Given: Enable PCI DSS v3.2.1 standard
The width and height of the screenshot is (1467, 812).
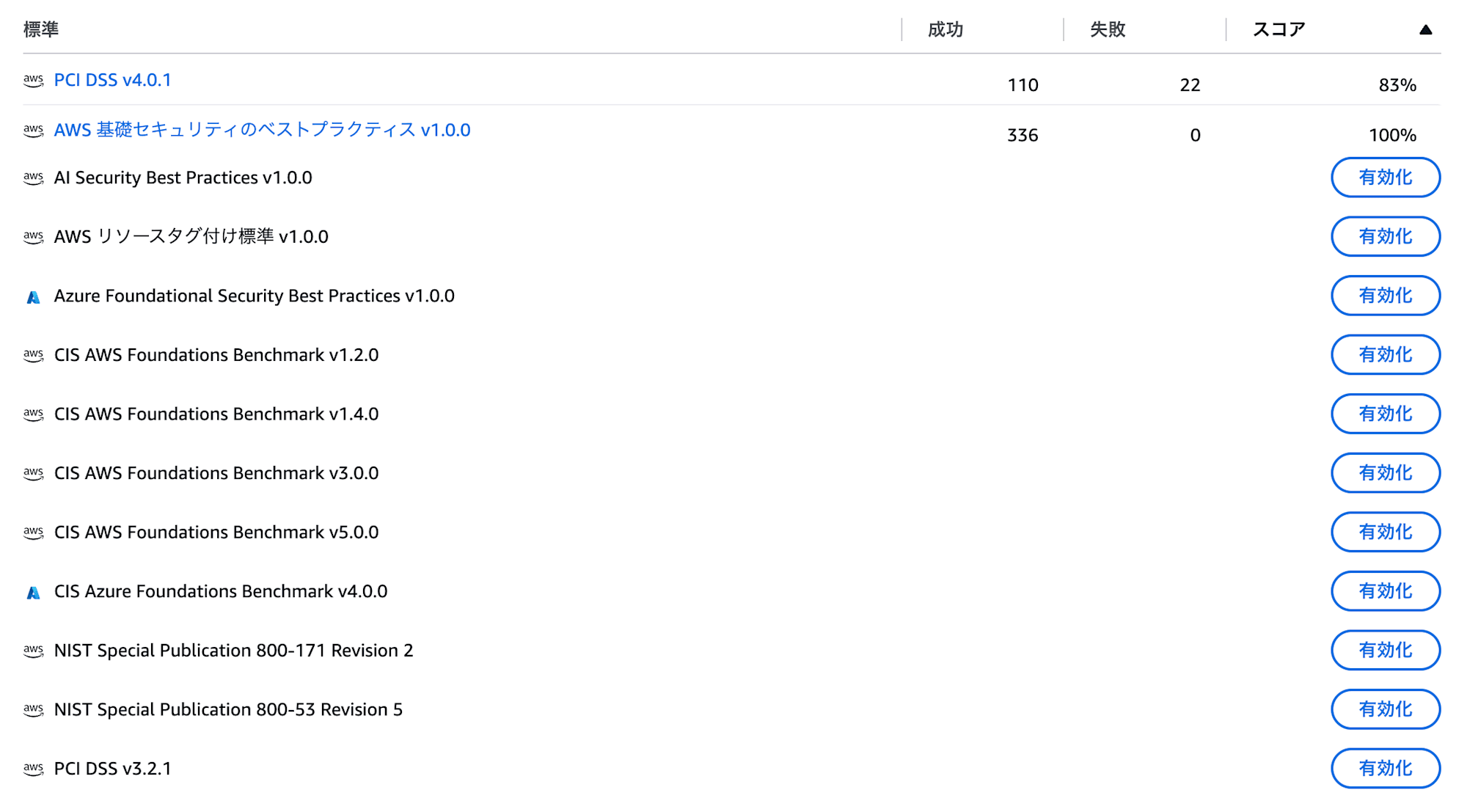Looking at the screenshot, I should 1386,769.
